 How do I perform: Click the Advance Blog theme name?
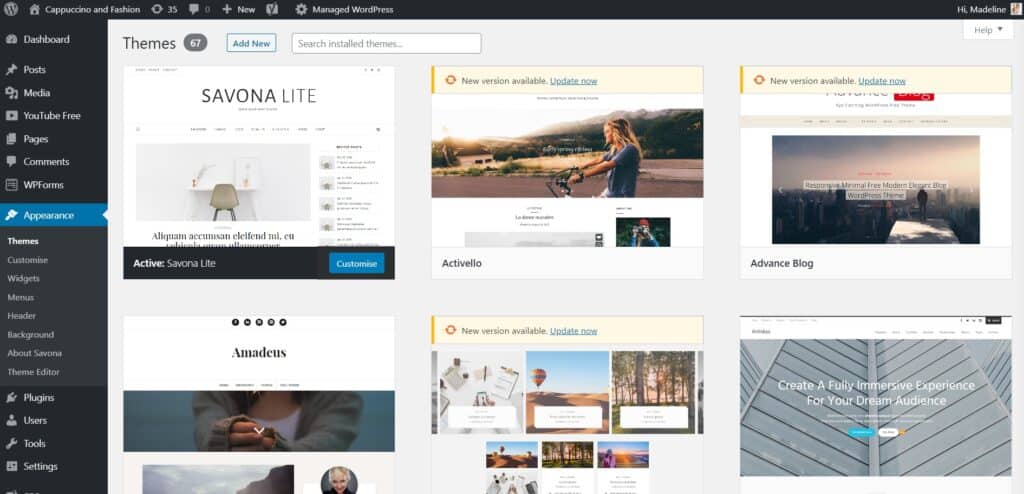point(782,263)
